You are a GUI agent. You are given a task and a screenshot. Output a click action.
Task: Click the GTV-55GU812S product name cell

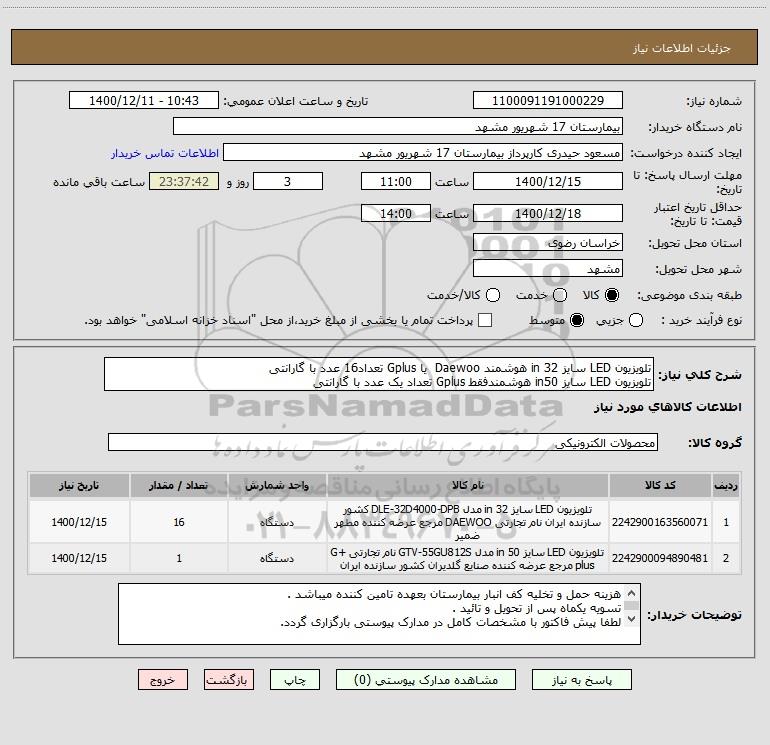click(468, 558)
